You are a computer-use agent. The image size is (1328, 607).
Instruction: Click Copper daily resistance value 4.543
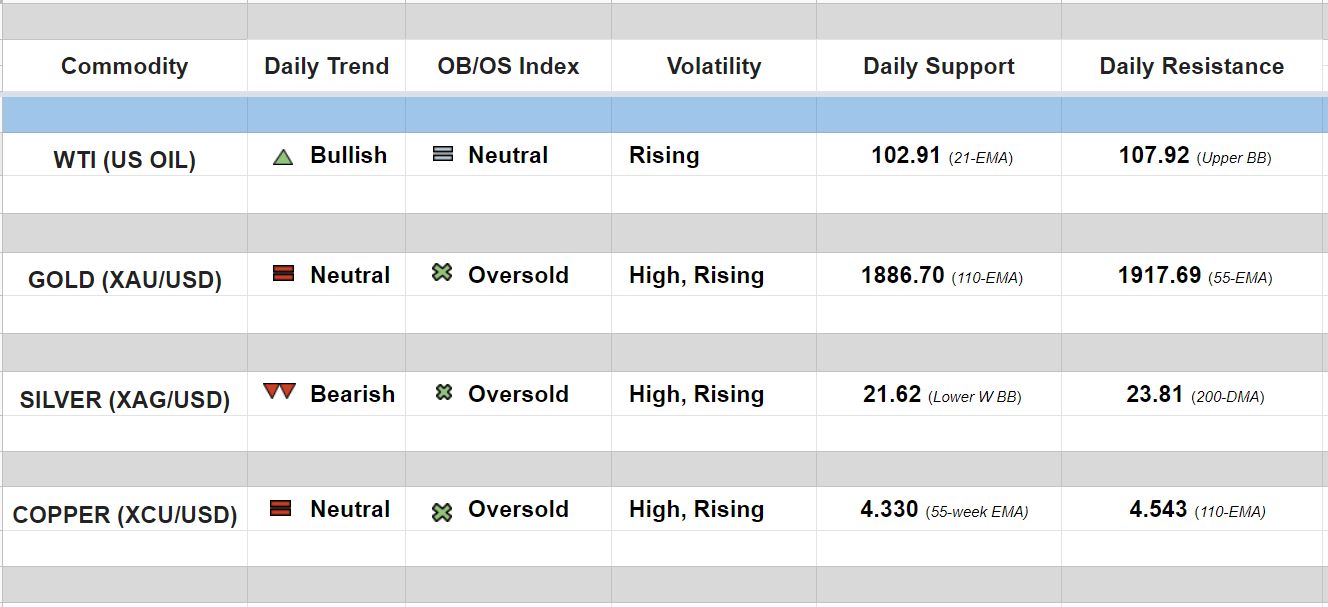(x=1159, y=510)
